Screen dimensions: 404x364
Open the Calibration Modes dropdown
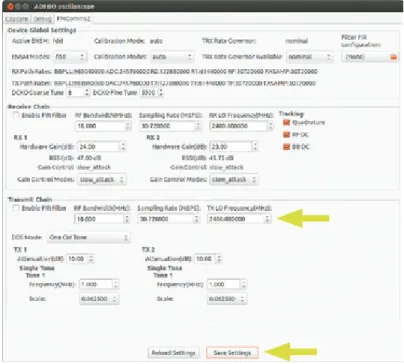(172, 57)
